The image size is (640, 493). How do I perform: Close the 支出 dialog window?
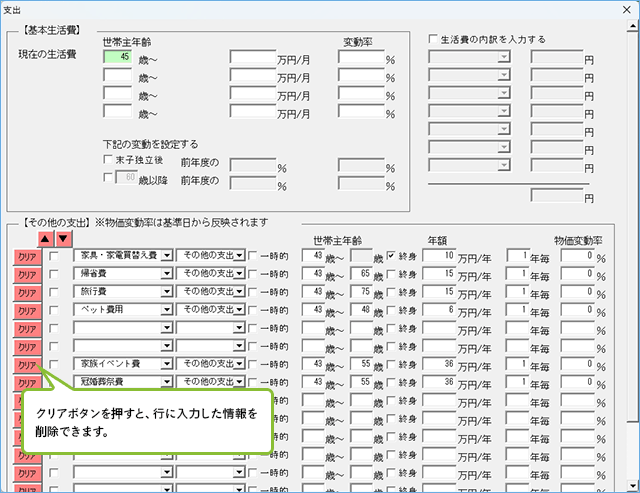[x=627, y=9]
